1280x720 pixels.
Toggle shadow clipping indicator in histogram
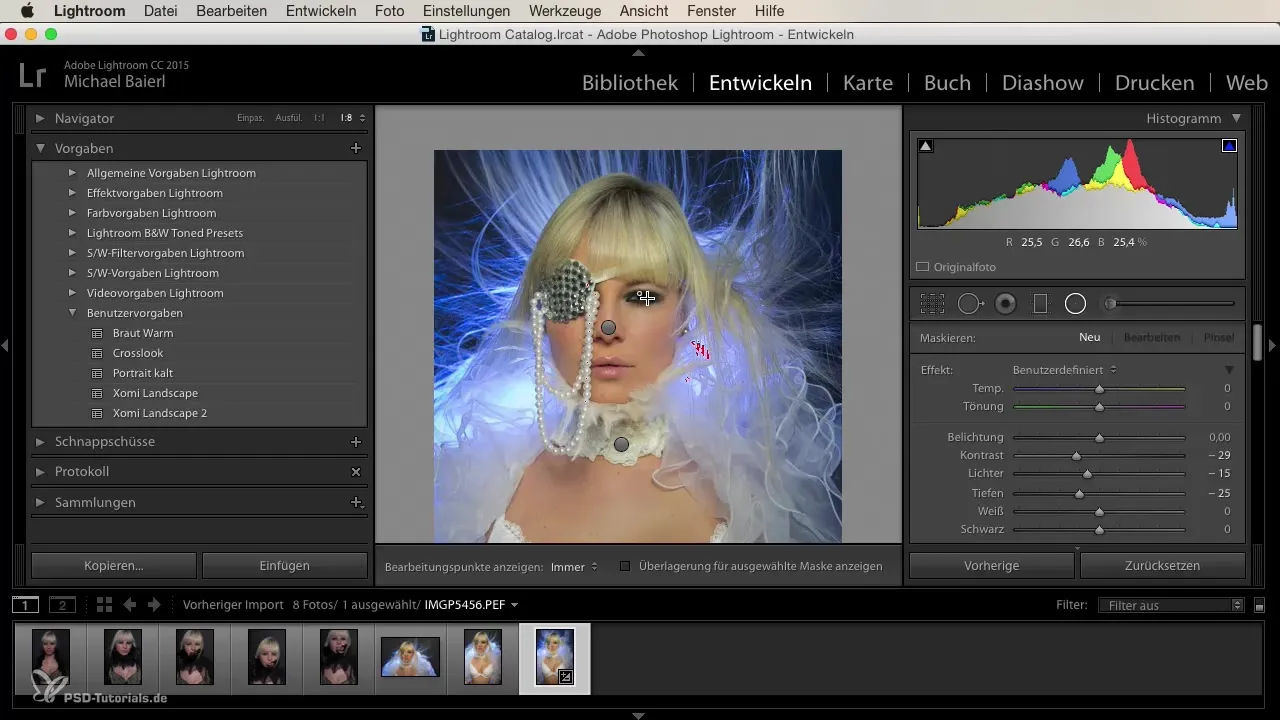925,146
